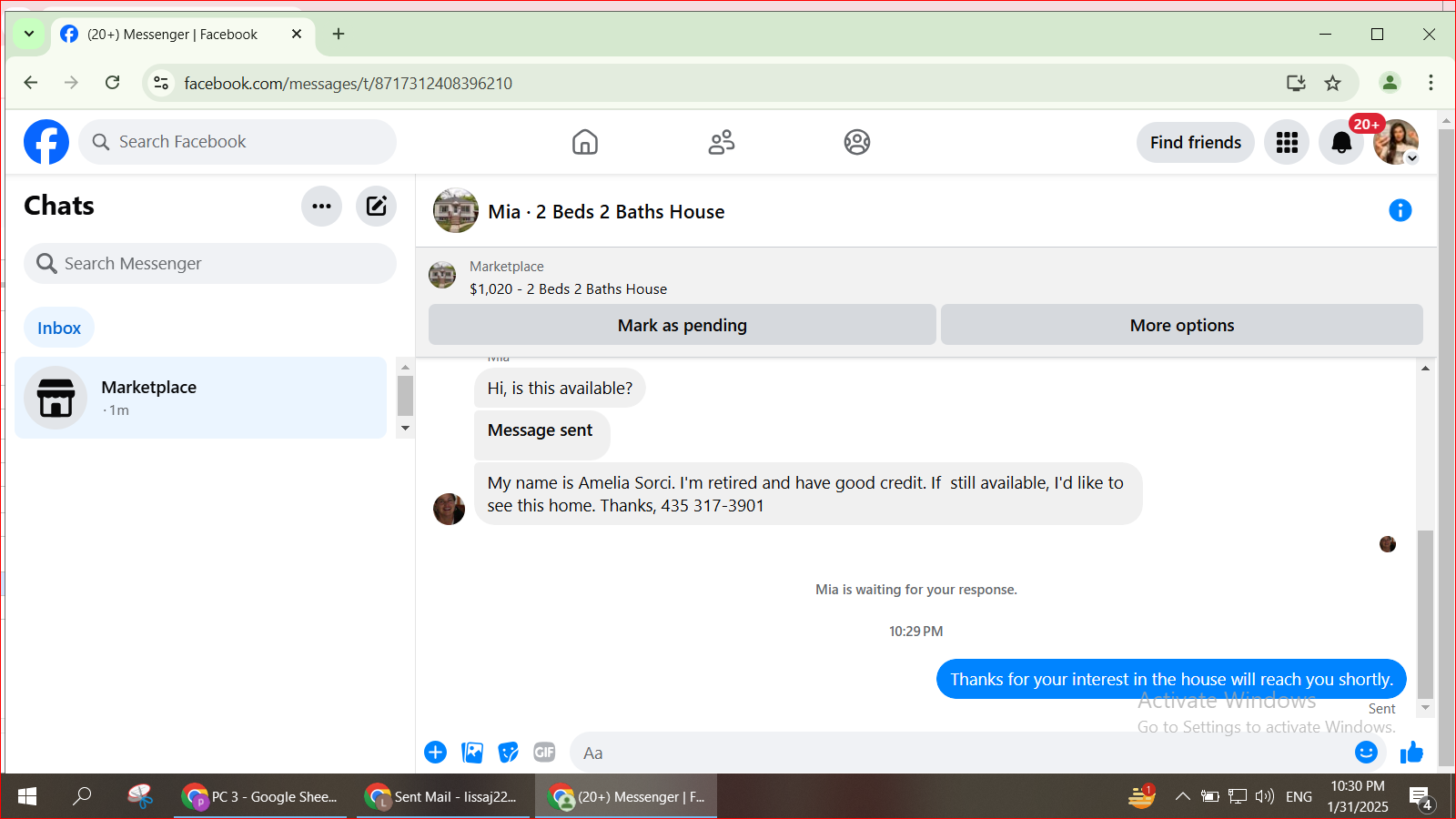
Task: Open Windows taskbar search
Action: click(x=82, y=796)
